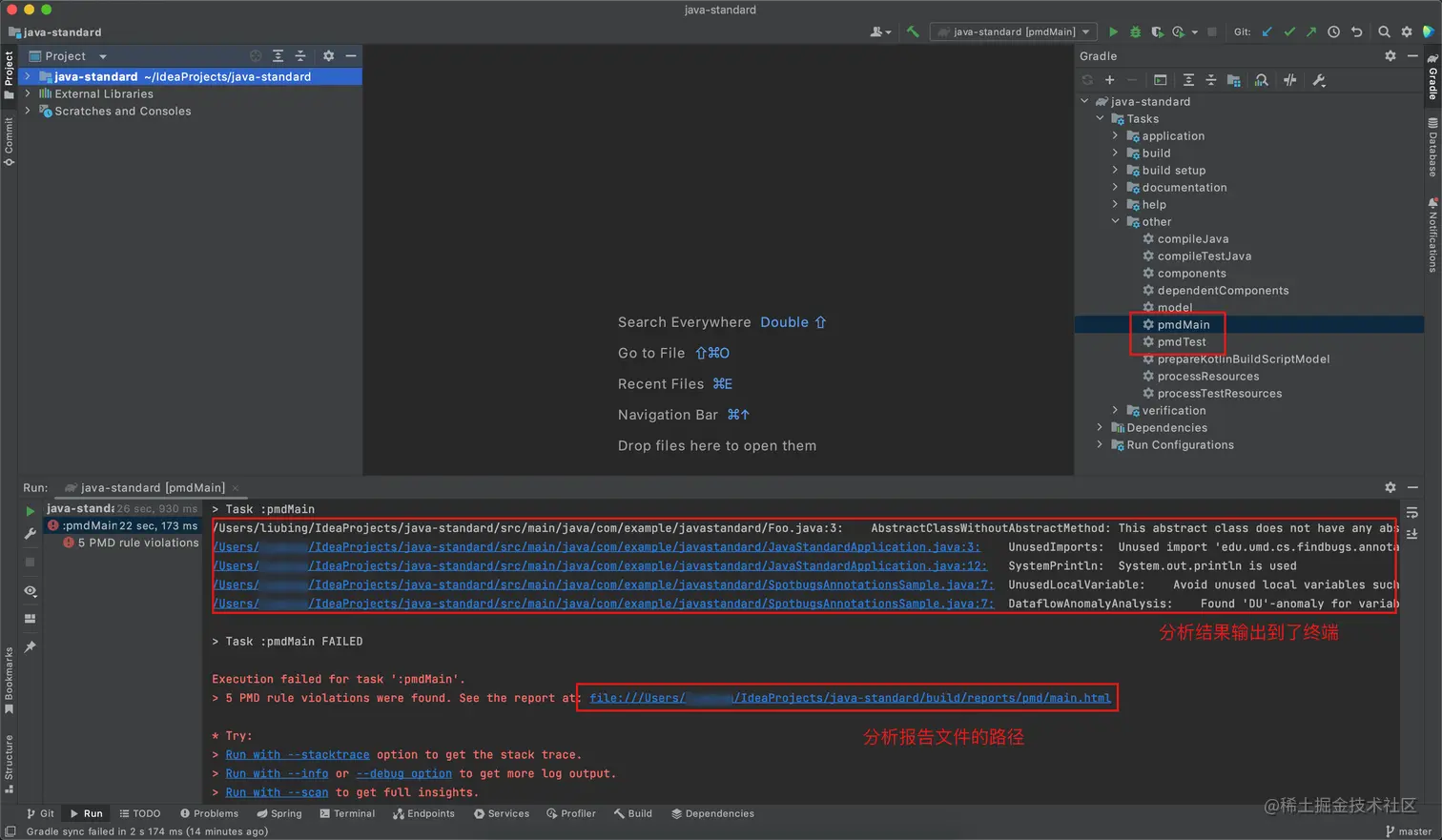Expand External Libraries in Project tree
The height and width of the screenshot is (840, 1442).
tap(27, 93)
